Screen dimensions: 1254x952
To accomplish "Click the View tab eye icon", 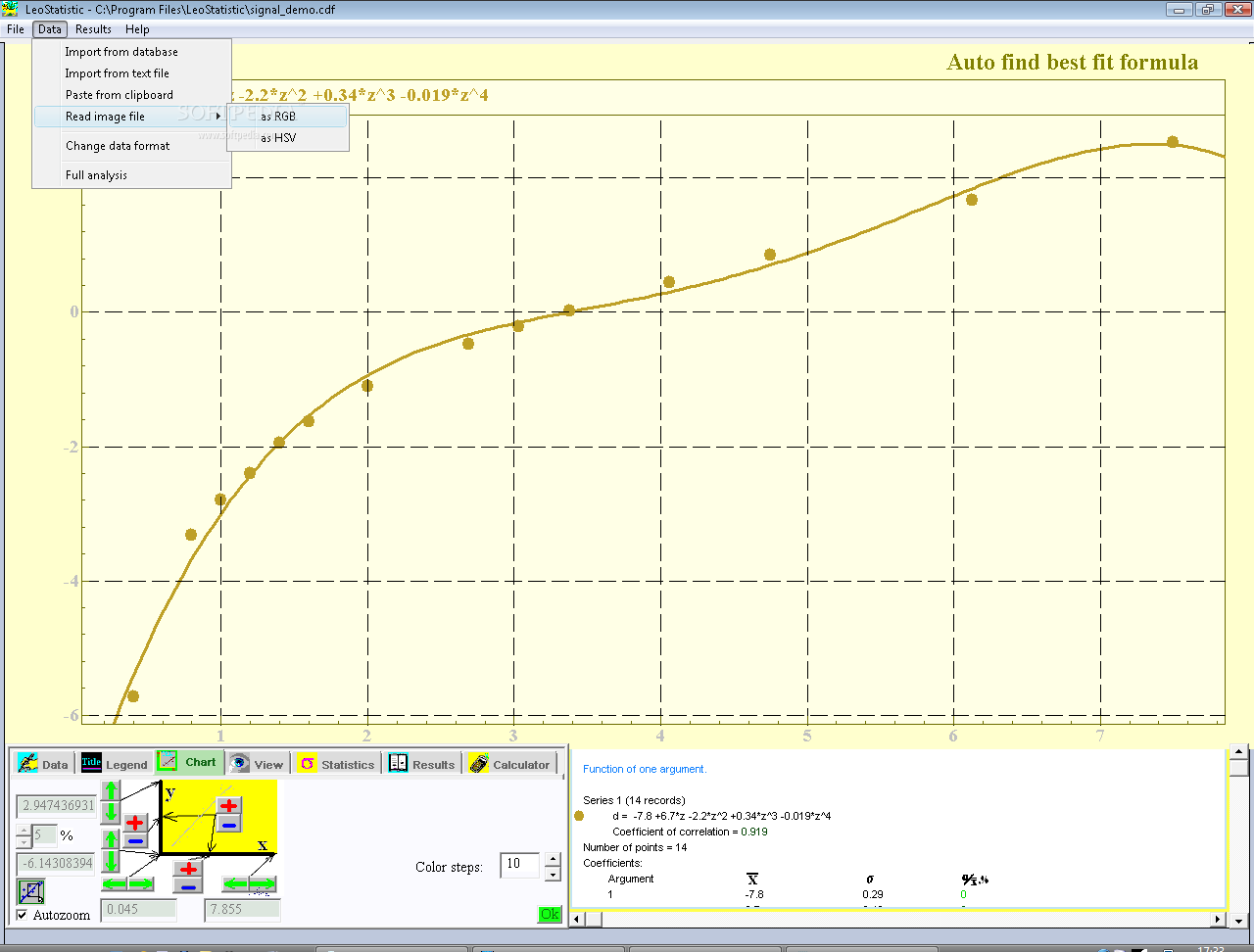I will [239, 763].
